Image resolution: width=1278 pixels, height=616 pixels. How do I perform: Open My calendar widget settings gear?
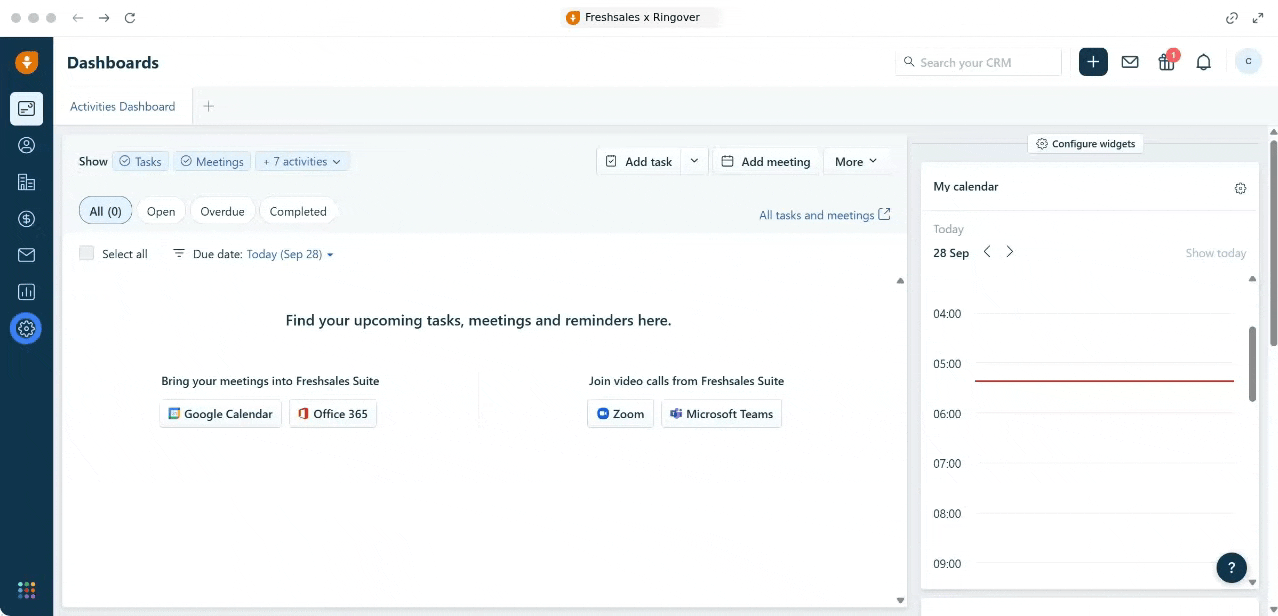point(1240,188)
